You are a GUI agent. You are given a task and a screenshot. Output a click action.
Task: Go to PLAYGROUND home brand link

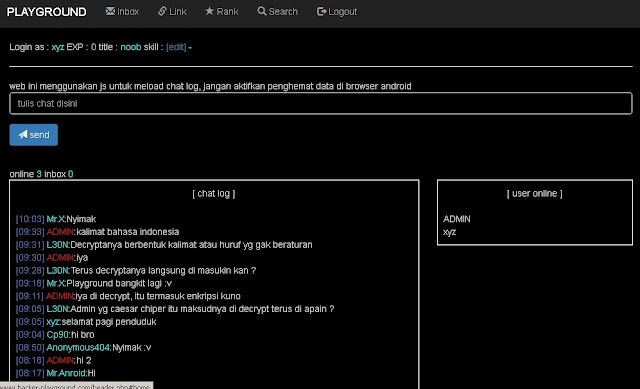[x=47, y=12]
